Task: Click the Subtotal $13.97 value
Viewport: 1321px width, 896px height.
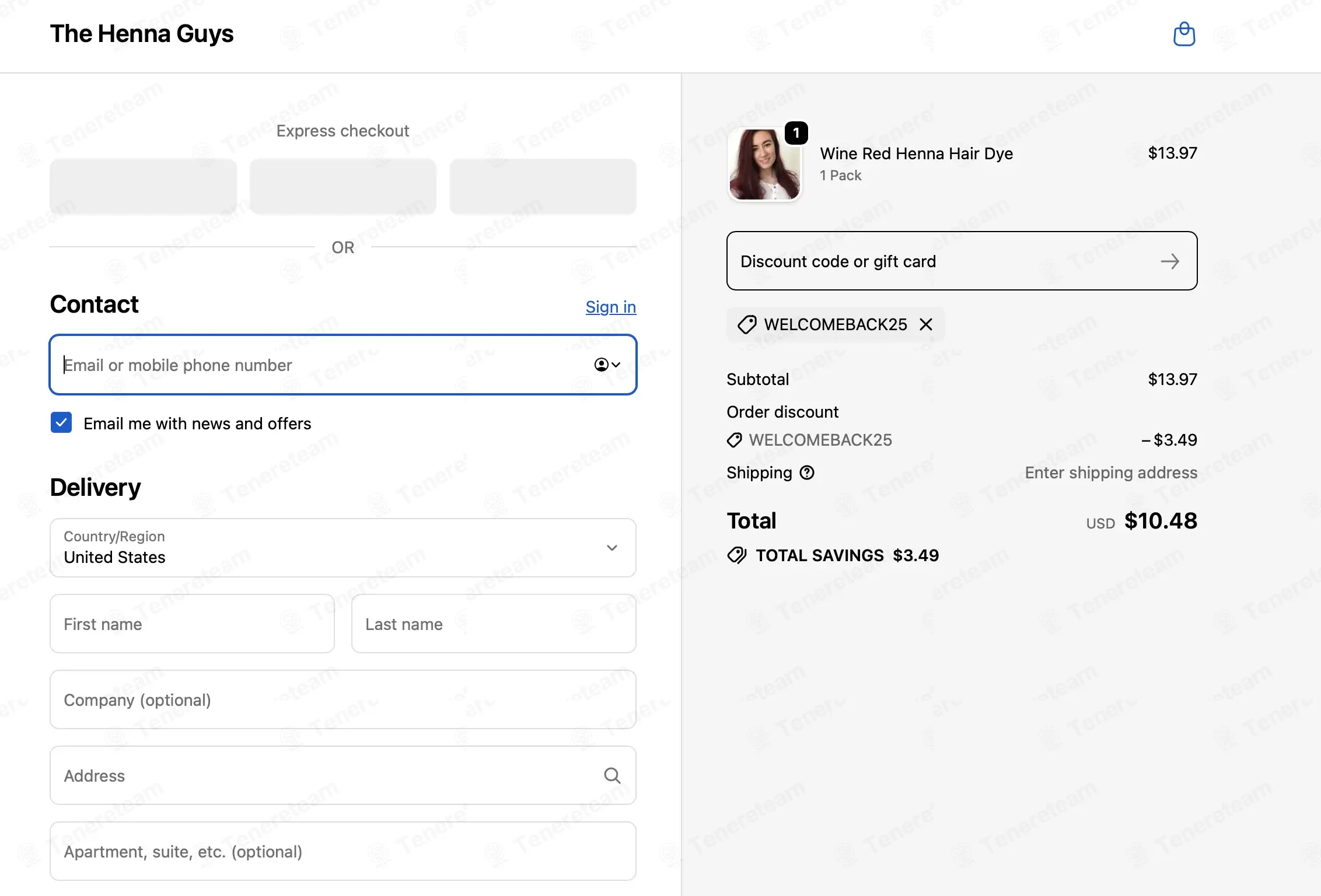Action: (x=1173, y=379)
